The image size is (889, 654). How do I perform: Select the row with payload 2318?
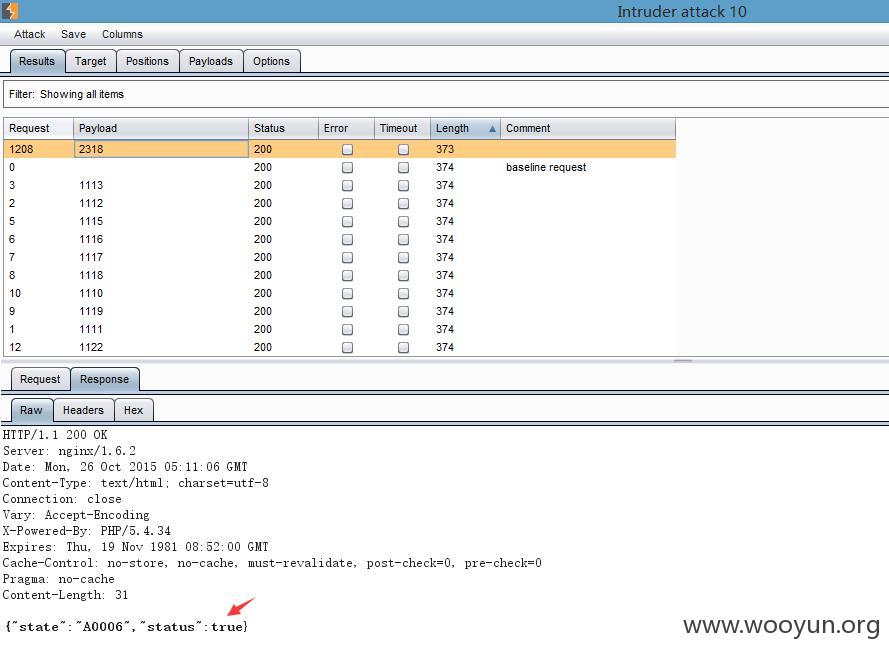tap(340, 149)
